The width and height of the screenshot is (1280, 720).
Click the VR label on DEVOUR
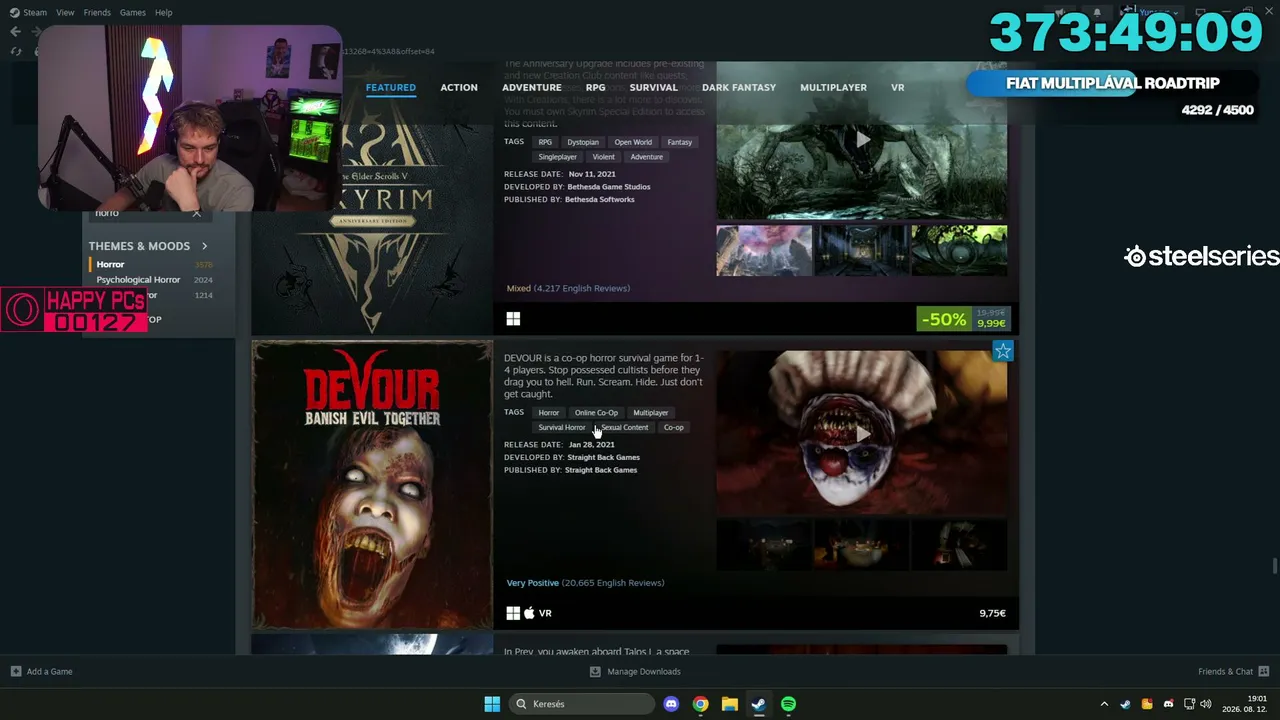click(545, 613)
